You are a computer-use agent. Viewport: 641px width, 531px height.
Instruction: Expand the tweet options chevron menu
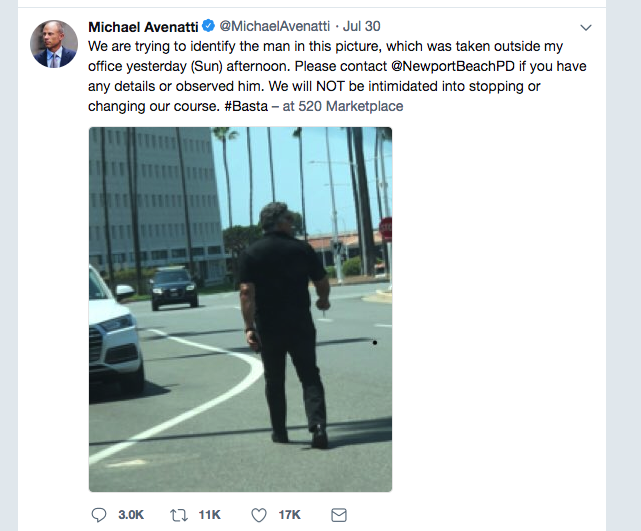[x=586, y=27]
